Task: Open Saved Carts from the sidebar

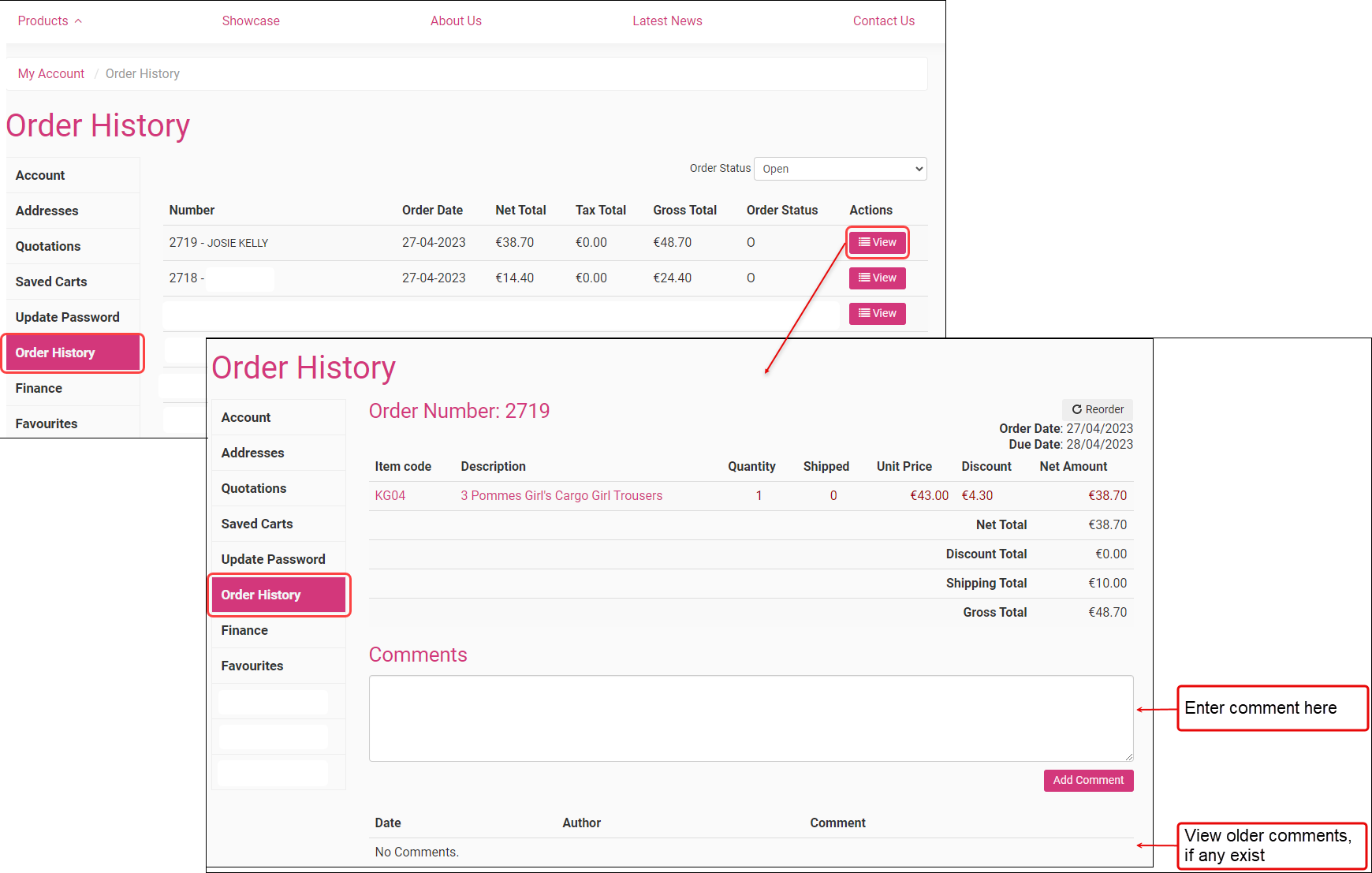Action: tap(50, 282)
